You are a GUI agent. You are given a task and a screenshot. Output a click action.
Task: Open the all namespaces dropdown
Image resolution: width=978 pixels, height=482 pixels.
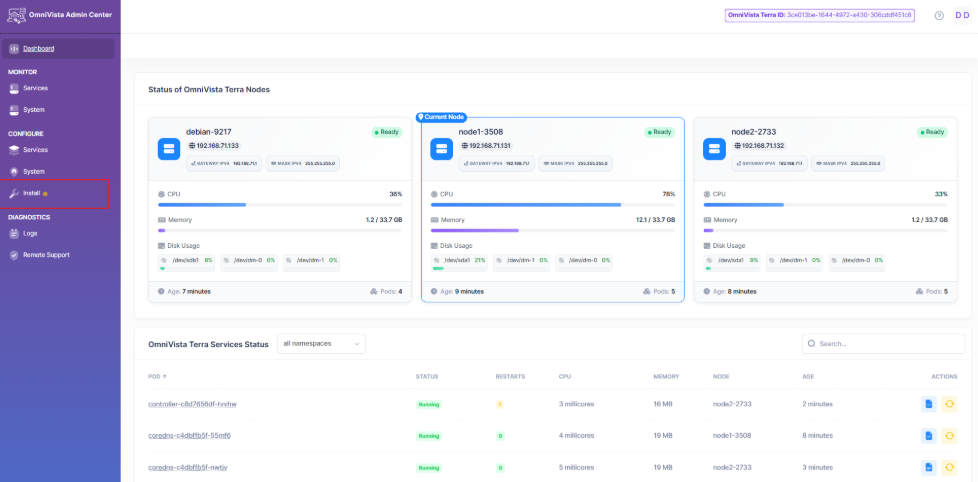pos(321,344)
